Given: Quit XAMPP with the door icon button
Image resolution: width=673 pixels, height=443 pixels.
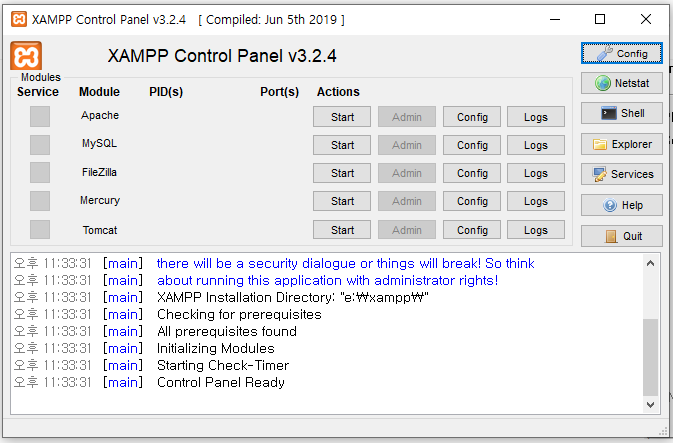Looking at the screenshot, I should pyautogui.click(x=621, y=236).
